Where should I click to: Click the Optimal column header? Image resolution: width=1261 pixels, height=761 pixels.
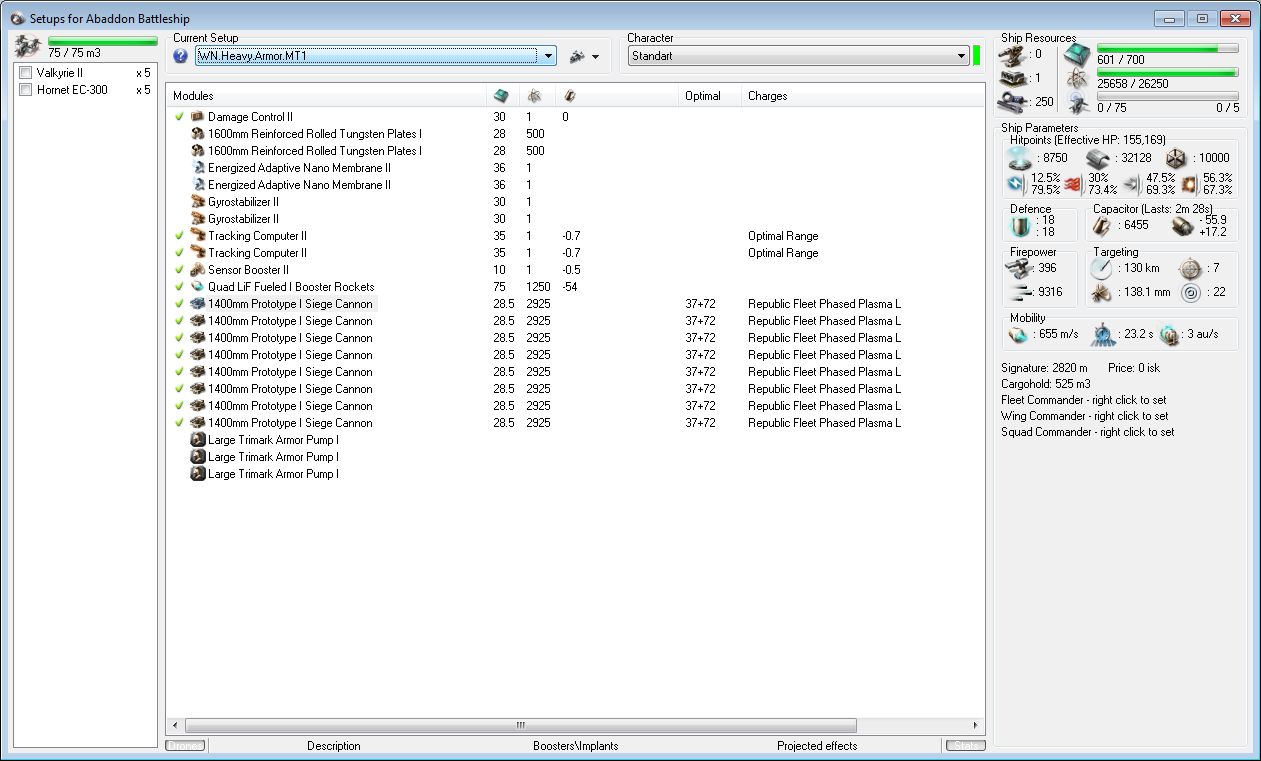coord(712,96)
